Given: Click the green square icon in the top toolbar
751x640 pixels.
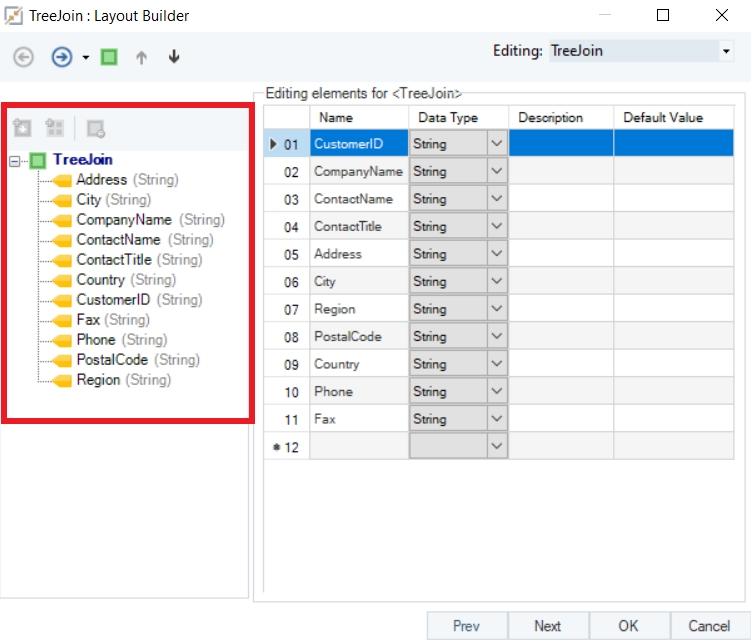Looking at the screenshot, I should (x=109, y=57).
